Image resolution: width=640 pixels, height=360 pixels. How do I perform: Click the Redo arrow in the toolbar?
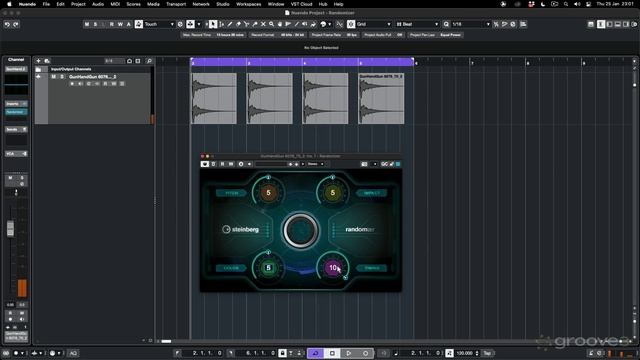coord(16,24)
